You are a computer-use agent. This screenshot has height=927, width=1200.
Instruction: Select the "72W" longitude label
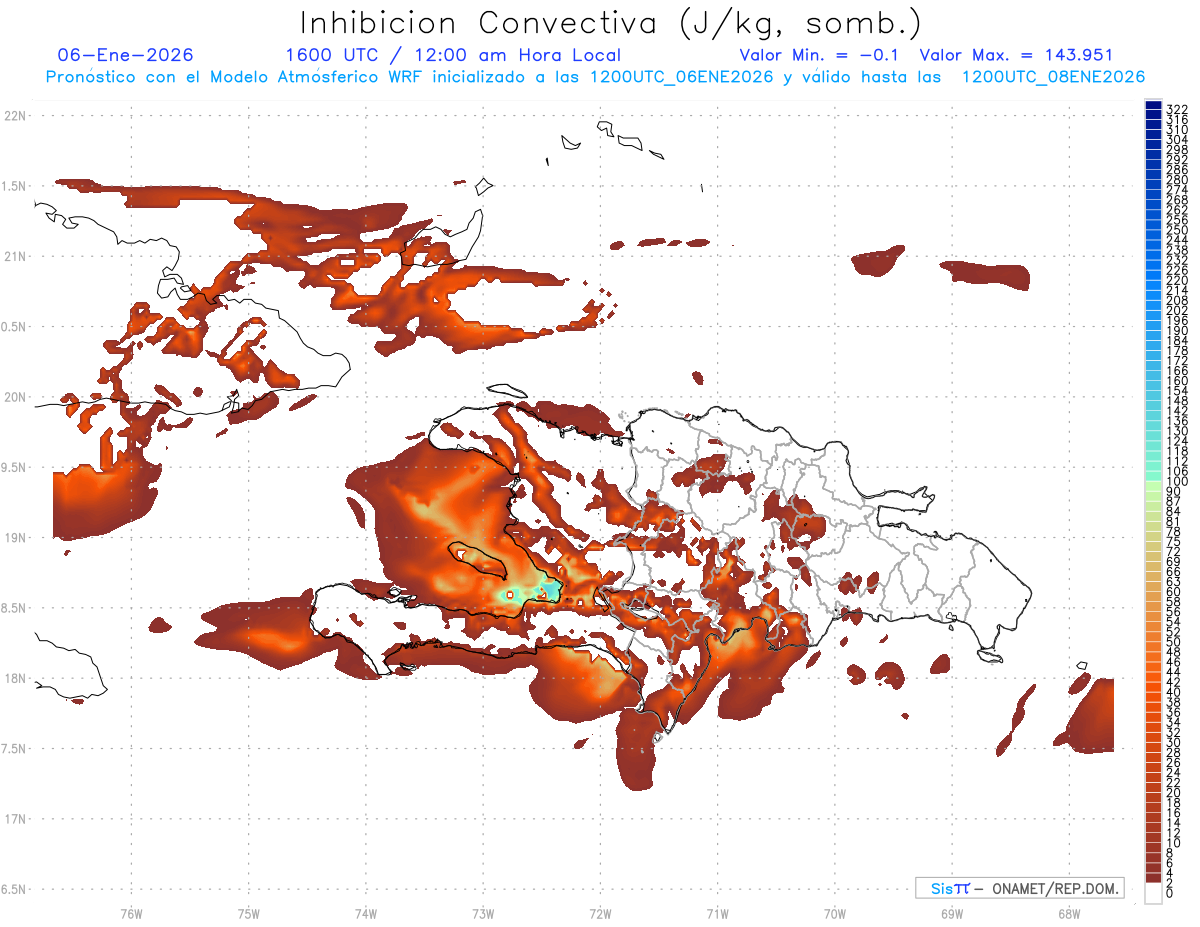click(x=600, y=913)
